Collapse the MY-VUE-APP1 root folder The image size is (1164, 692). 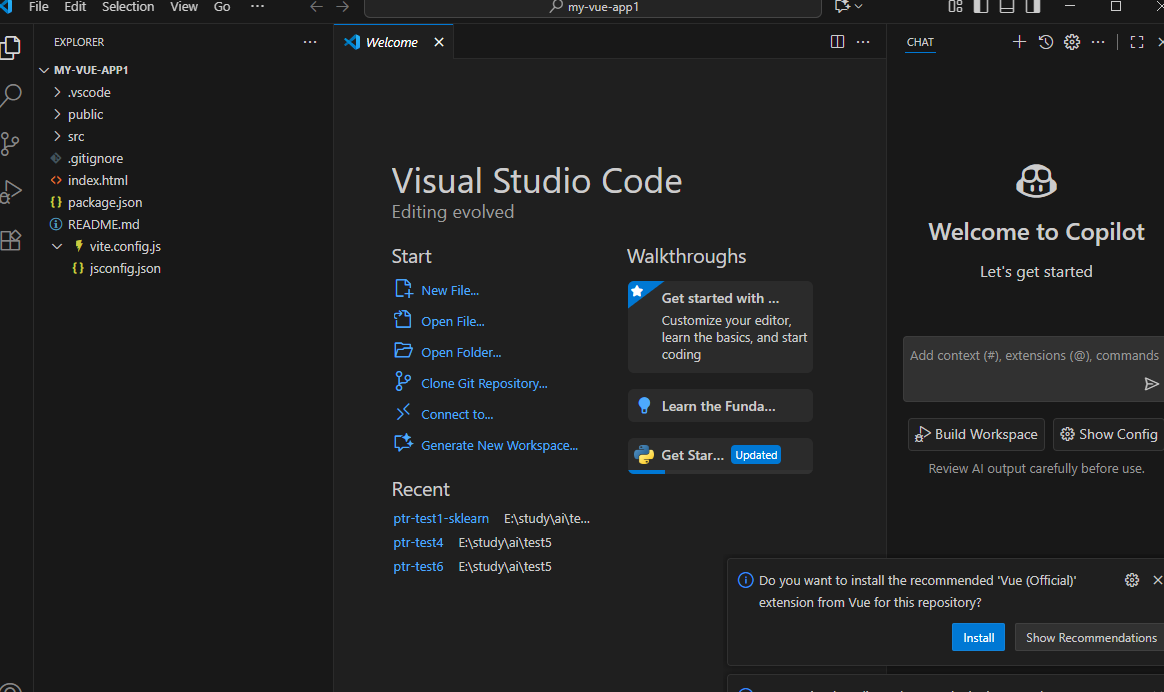pos(44,70)
